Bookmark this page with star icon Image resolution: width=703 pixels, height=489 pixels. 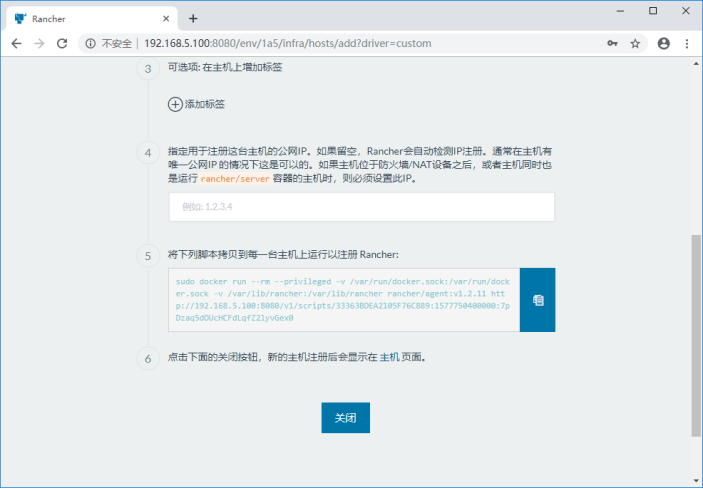(x=635, y=43)
